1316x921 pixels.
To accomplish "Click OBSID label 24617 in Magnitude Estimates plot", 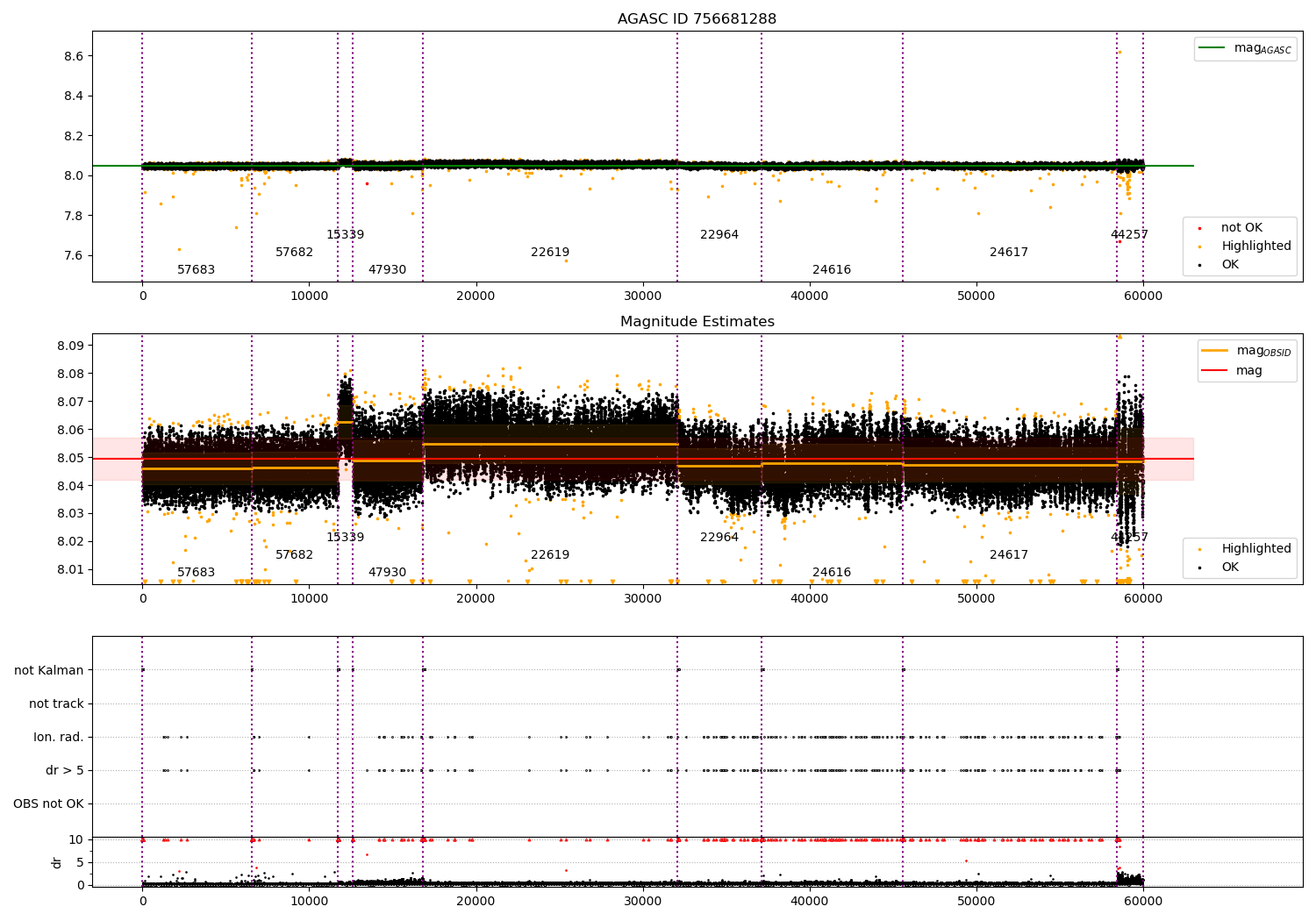I will (1009, 555).
